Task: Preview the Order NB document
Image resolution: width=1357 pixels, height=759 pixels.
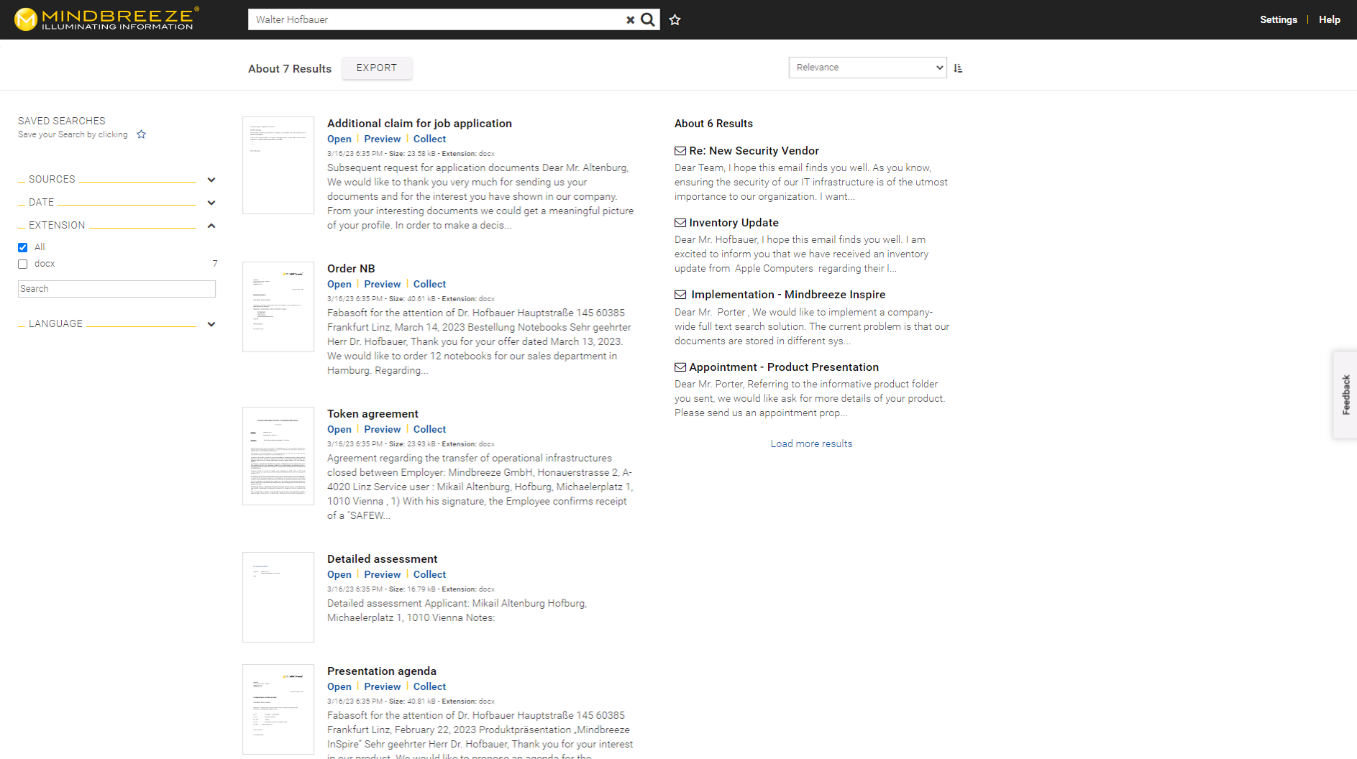Action: coord(382,284)
